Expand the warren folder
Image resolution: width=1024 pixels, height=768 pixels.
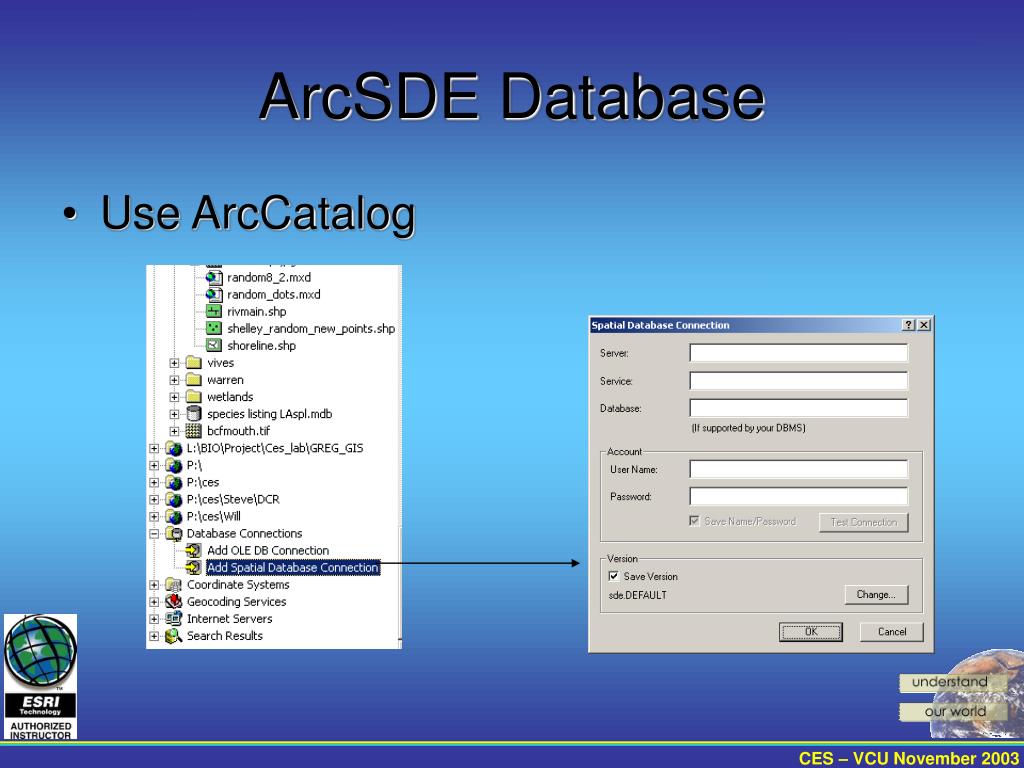(x=174, y=379)
